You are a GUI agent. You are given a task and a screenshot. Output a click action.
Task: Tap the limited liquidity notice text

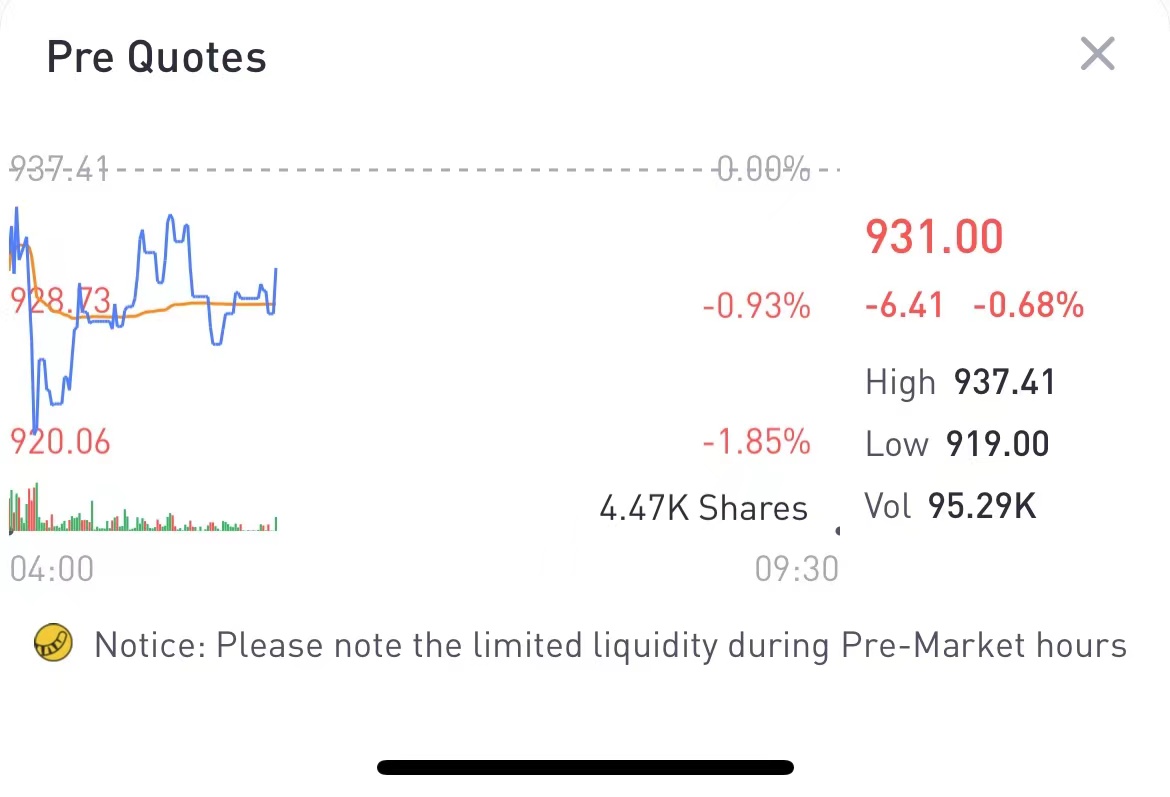(610, 645)
